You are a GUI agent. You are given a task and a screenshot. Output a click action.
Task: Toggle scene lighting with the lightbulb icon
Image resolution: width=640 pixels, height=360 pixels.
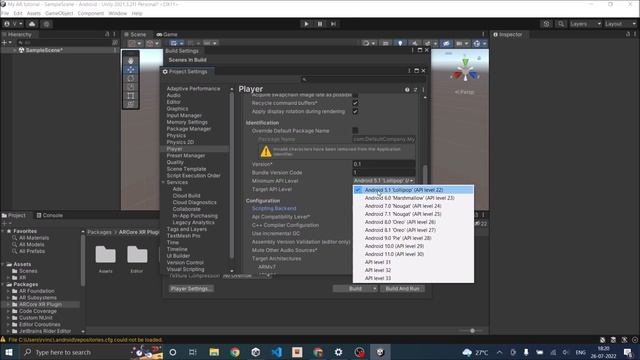[400, 43]
